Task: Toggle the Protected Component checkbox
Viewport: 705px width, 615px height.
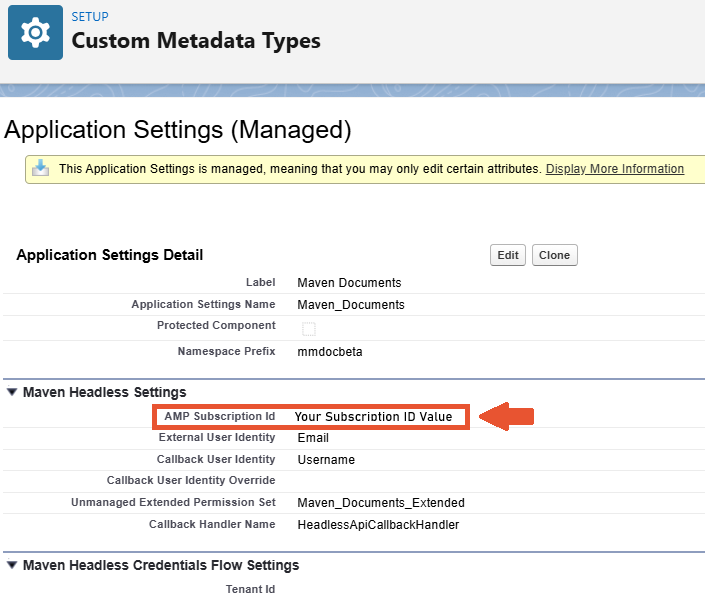Action: point(309,329)
